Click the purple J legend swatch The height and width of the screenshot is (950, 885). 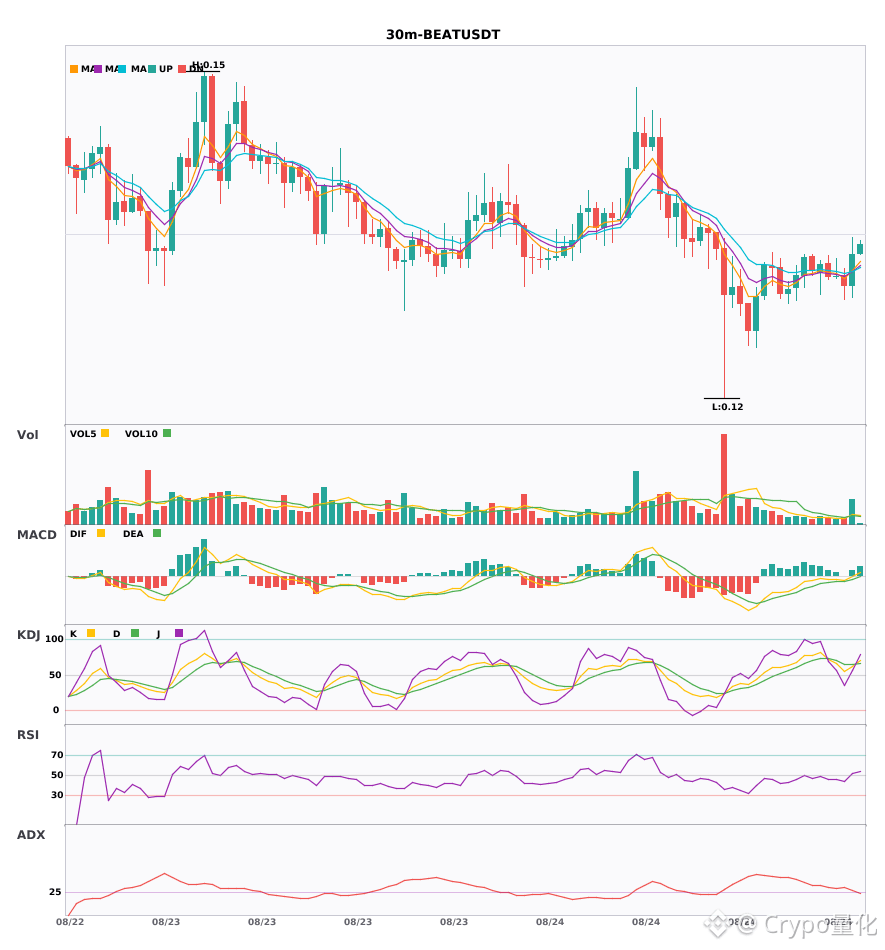click(179, 633)
